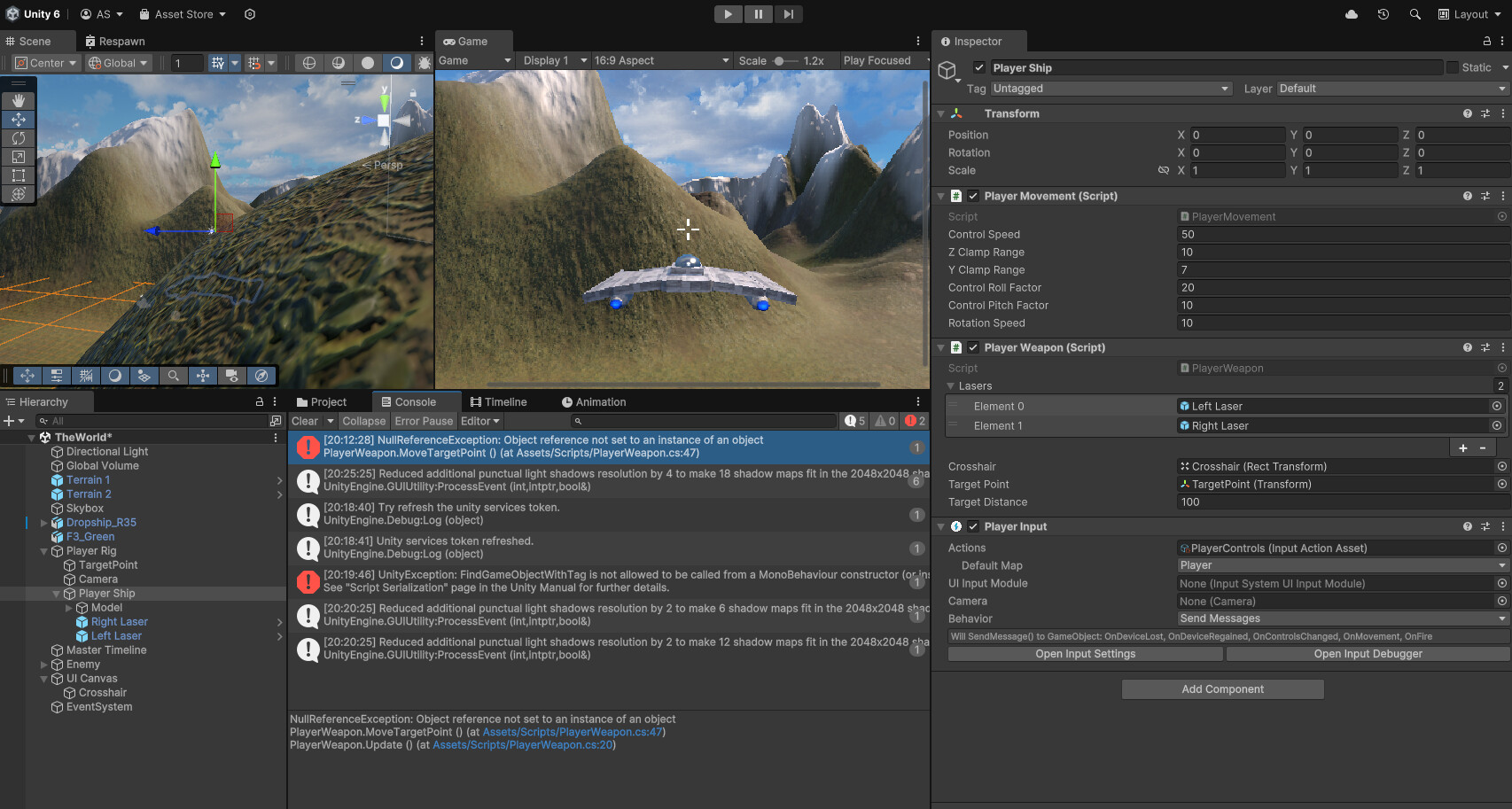
Task: Open the Asset Store from the top bar
Action: (182, 13)
